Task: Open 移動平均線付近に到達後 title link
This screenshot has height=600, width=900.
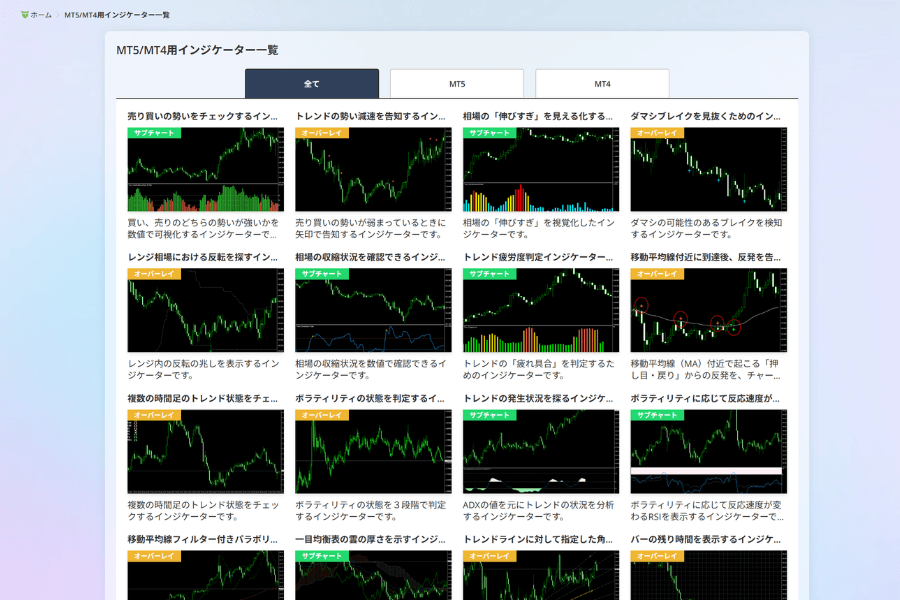Action: coord(705,257)
